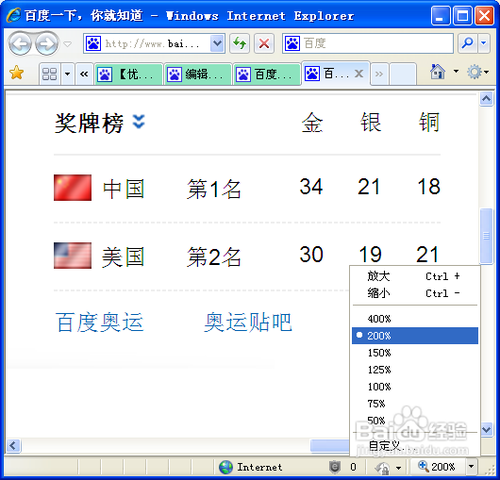Click the Internet Explorer logo in title bar
The height and width of the screenshot is (480, 500).
point(14,15)
